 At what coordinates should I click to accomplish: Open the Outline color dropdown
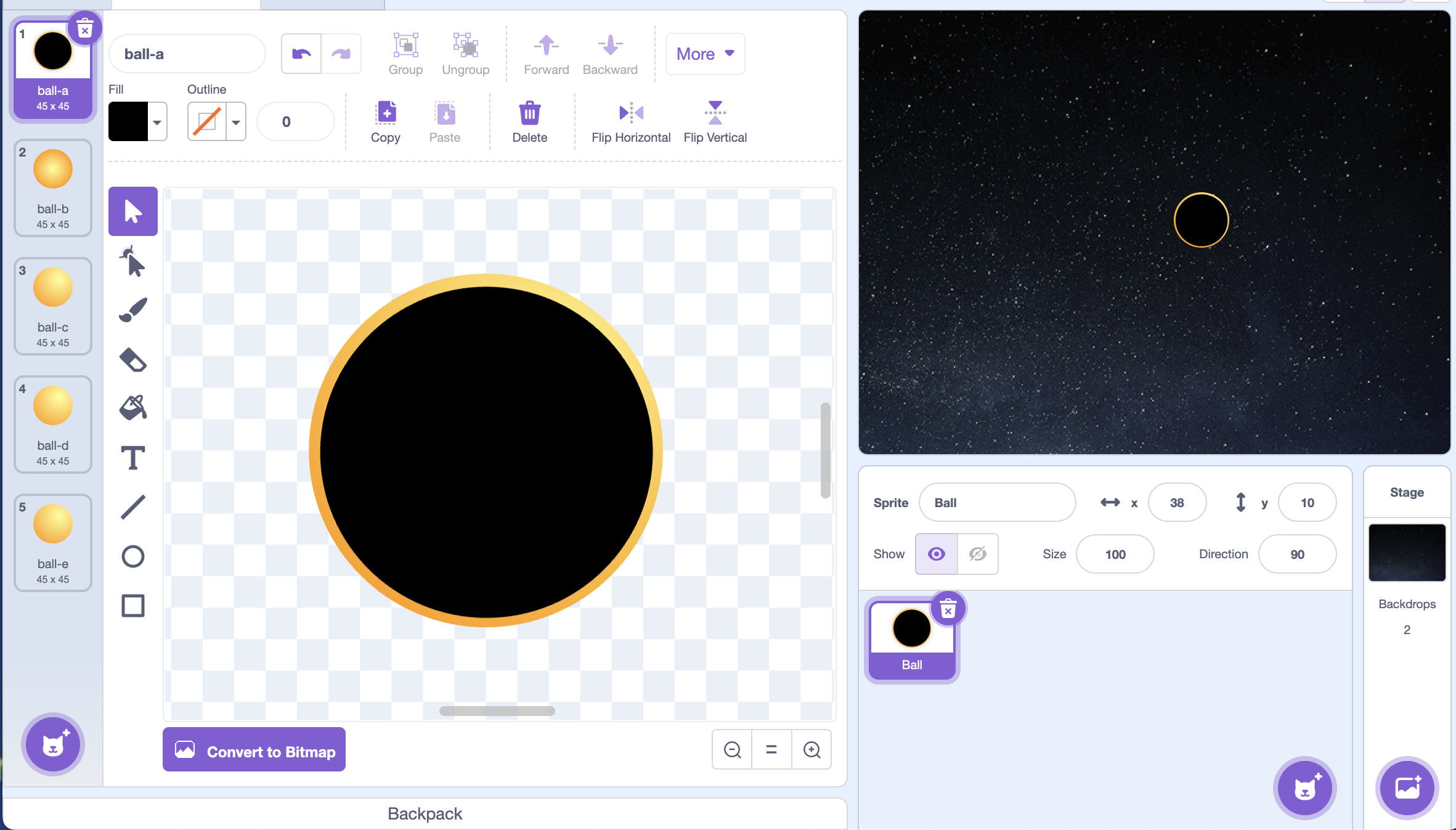(x=235, y=121)
